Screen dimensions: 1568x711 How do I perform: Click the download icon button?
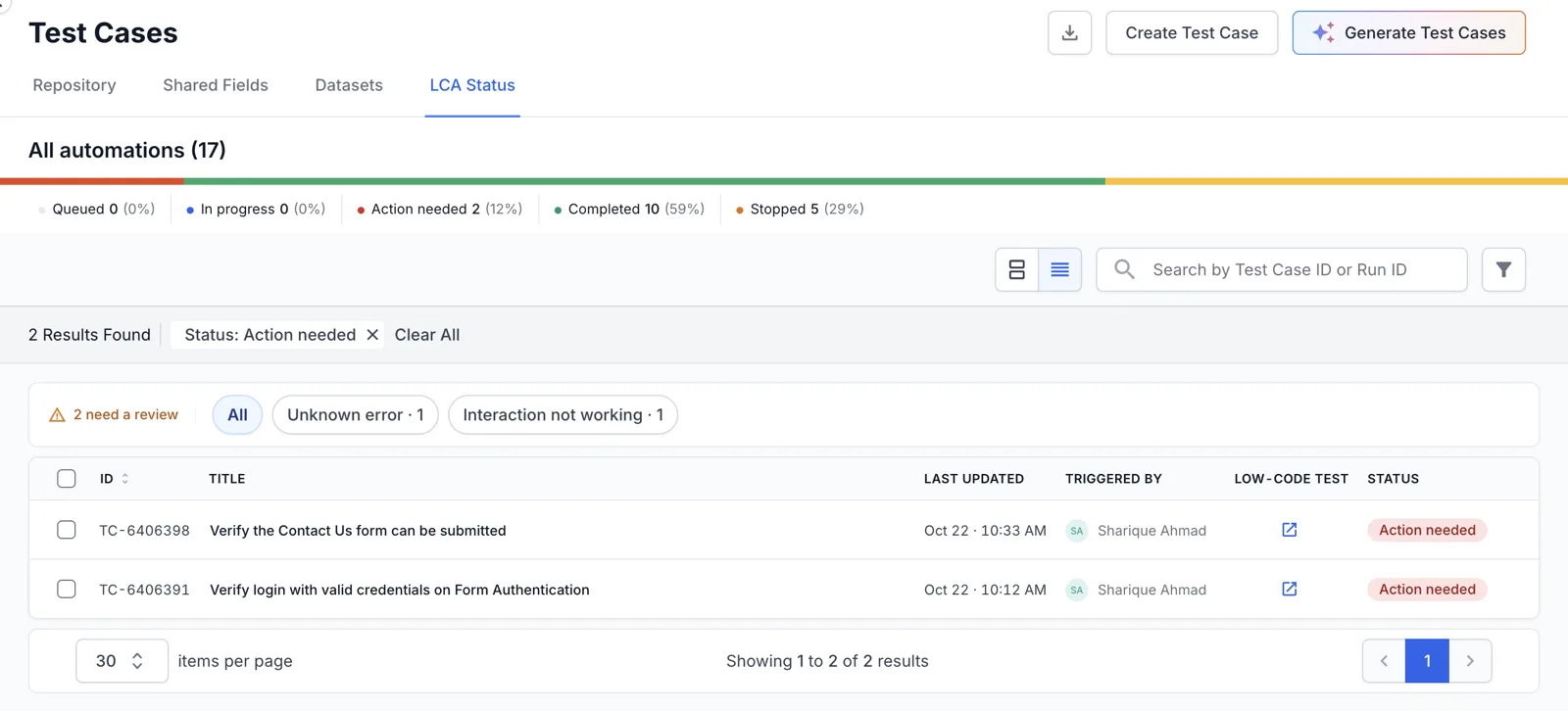1069,33
